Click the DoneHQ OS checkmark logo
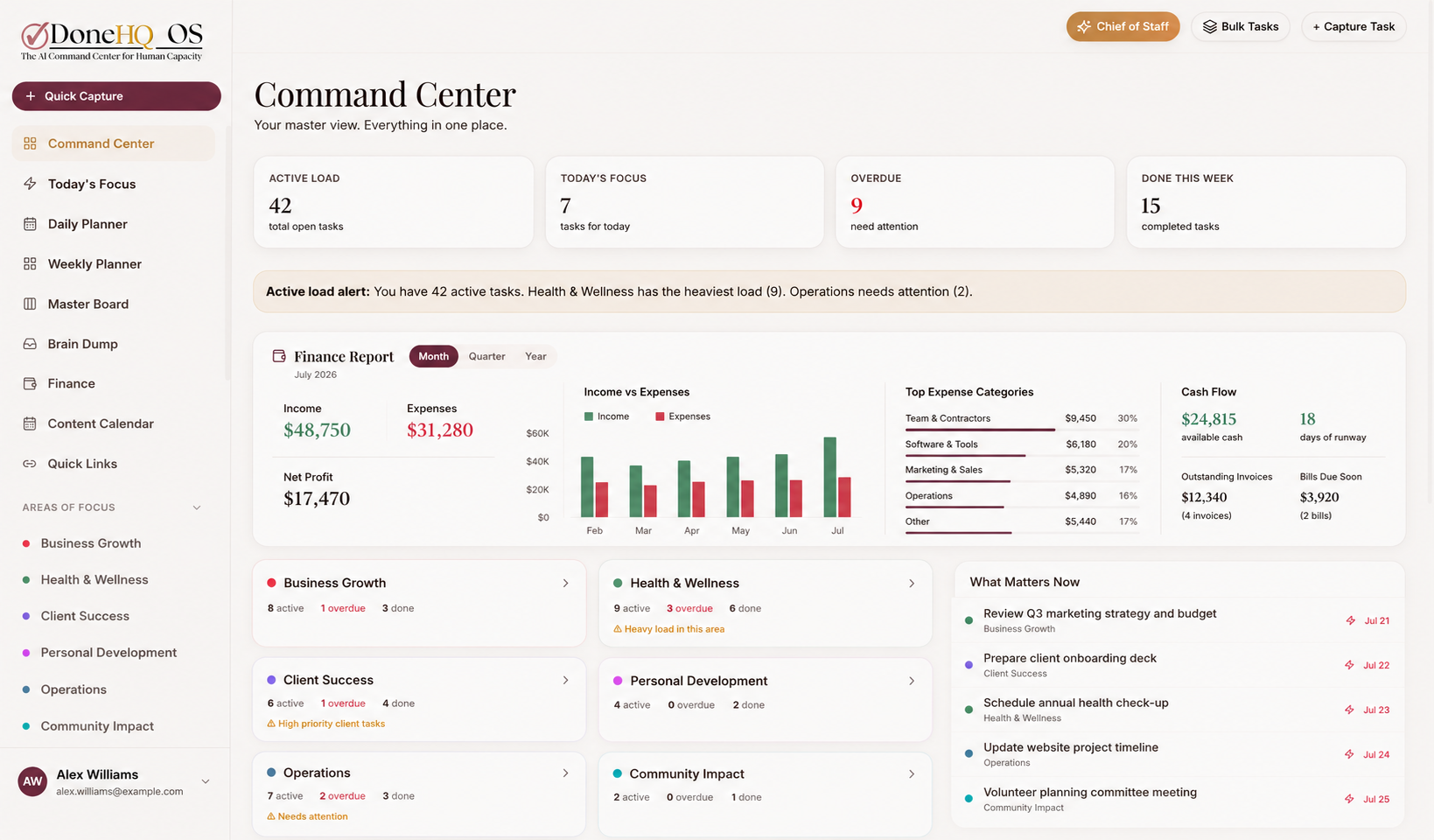 [x=35, y=35]
